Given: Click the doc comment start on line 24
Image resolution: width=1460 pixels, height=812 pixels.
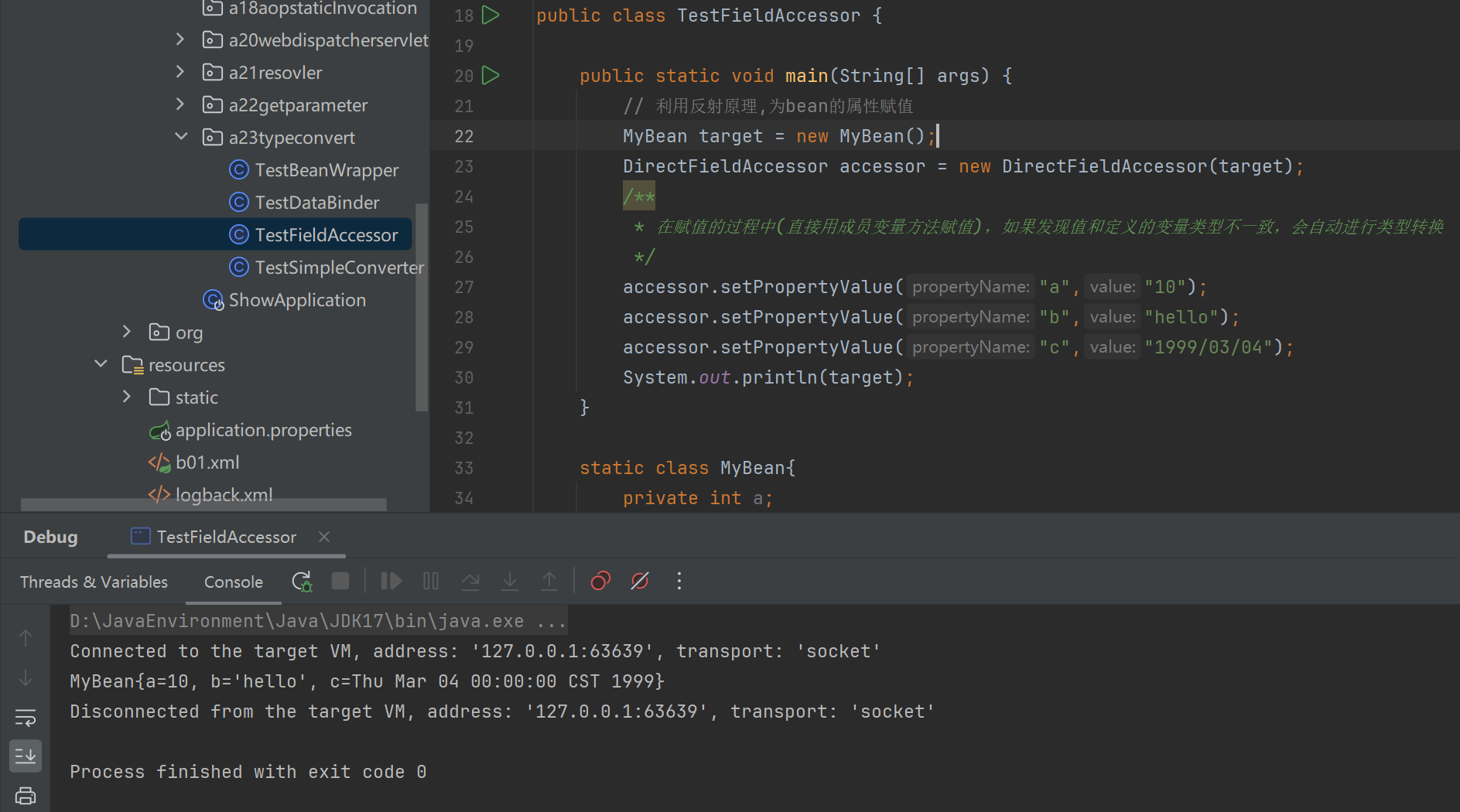Looking at the screenshot, I should pyautogui.click(x=639, y=196).
